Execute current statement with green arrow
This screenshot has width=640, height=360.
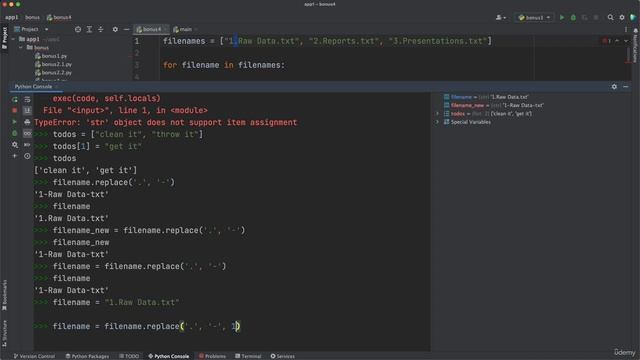coord(15,122)
